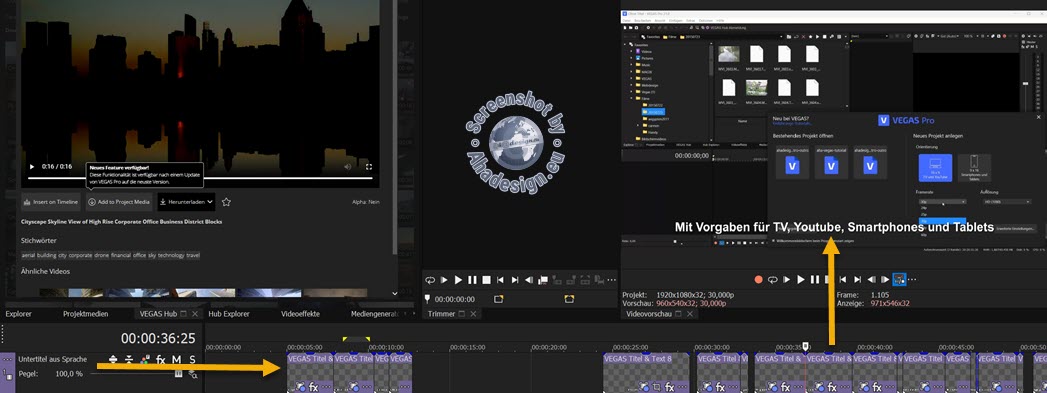Open Framerate dropdown in preview welcome dialog
Screen dimensions: 1047x393
pyautogui.click(x=943, y=202)
